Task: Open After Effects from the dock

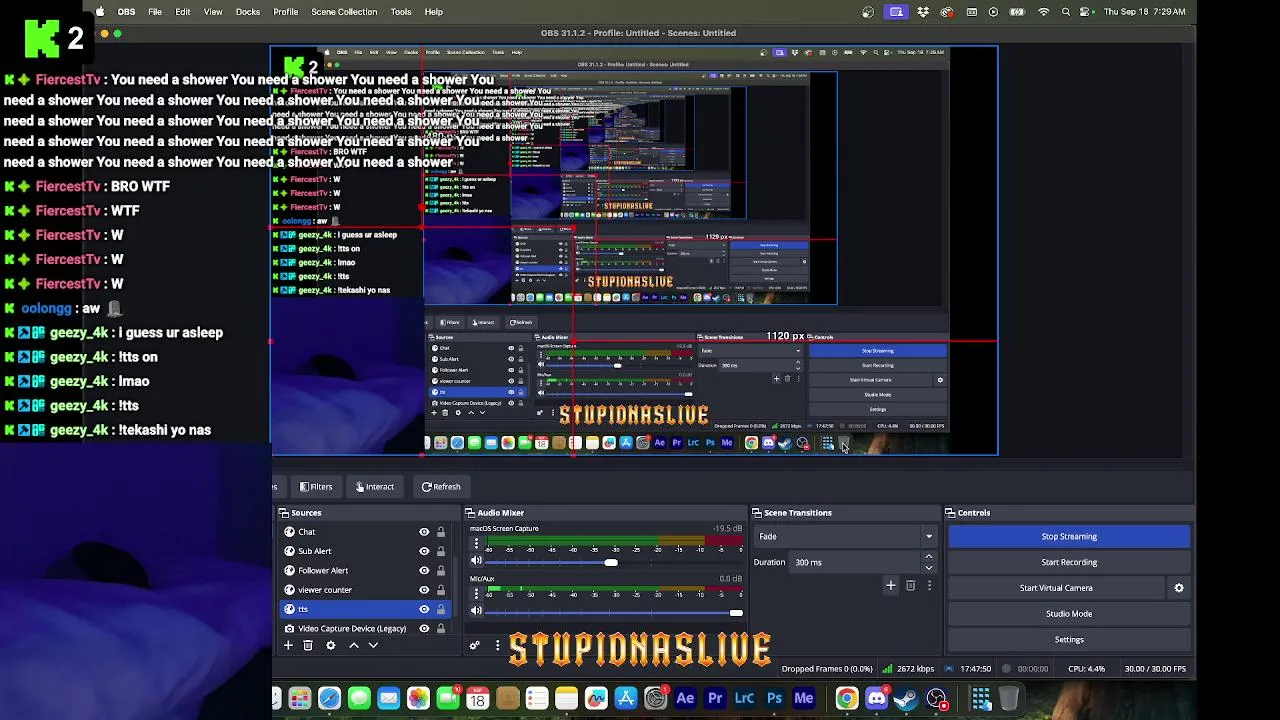Action: [685, 698]
